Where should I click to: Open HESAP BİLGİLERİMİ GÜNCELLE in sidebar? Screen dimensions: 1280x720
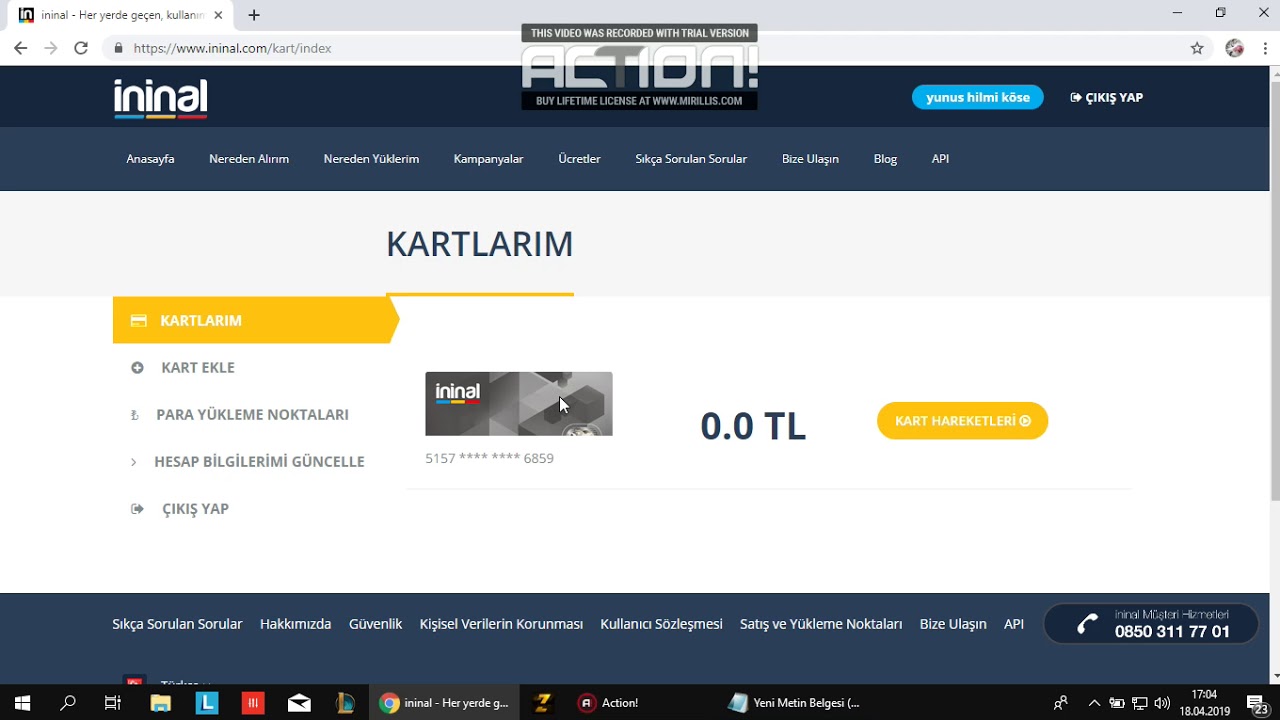tap(259, 461)
